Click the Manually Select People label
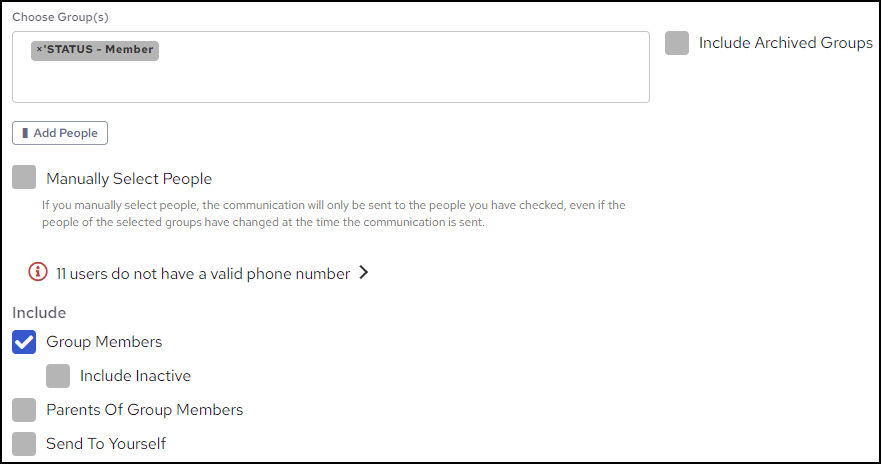The height and width of the screenshot is (464, 881). click(x=129, y=179)
